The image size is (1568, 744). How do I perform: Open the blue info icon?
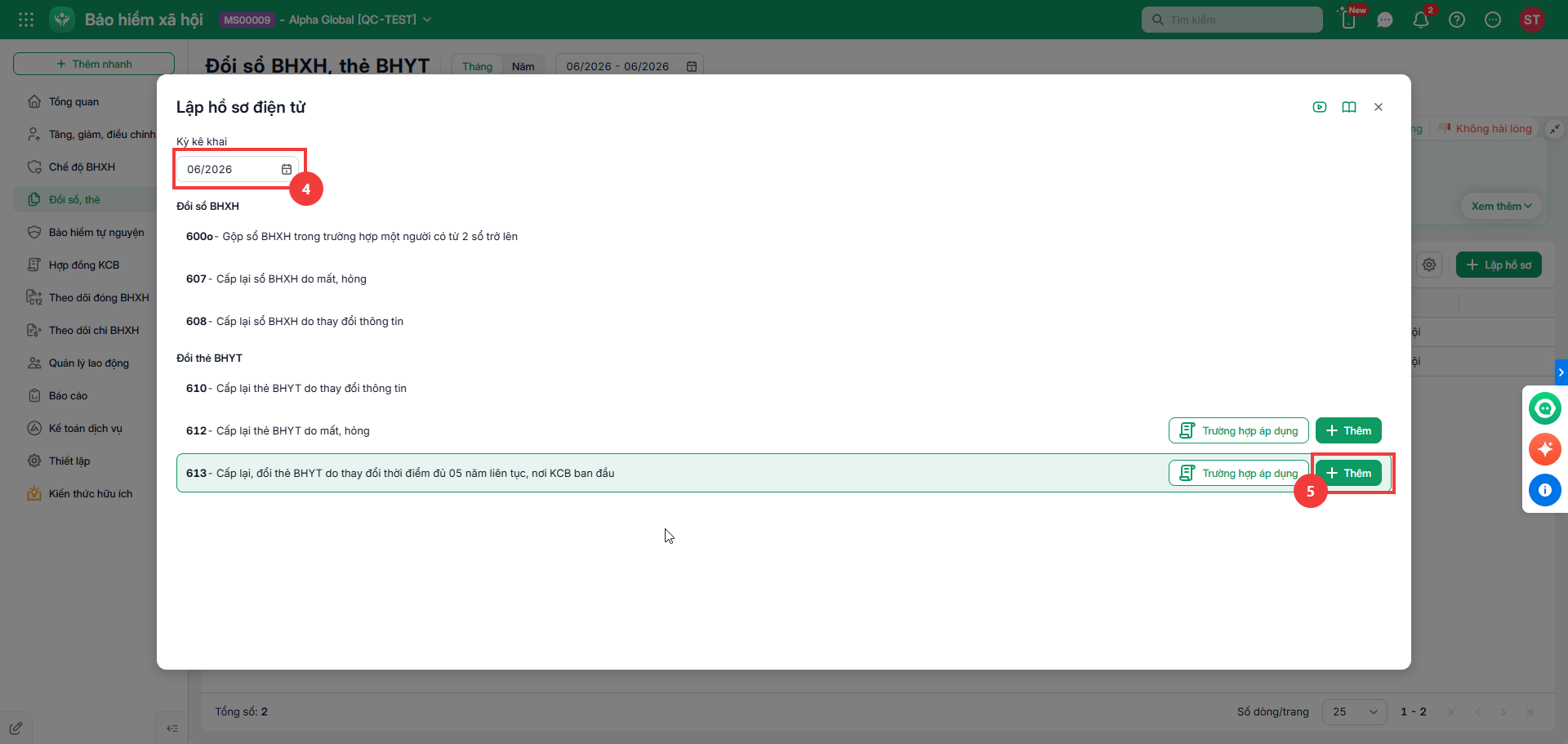1545,489
